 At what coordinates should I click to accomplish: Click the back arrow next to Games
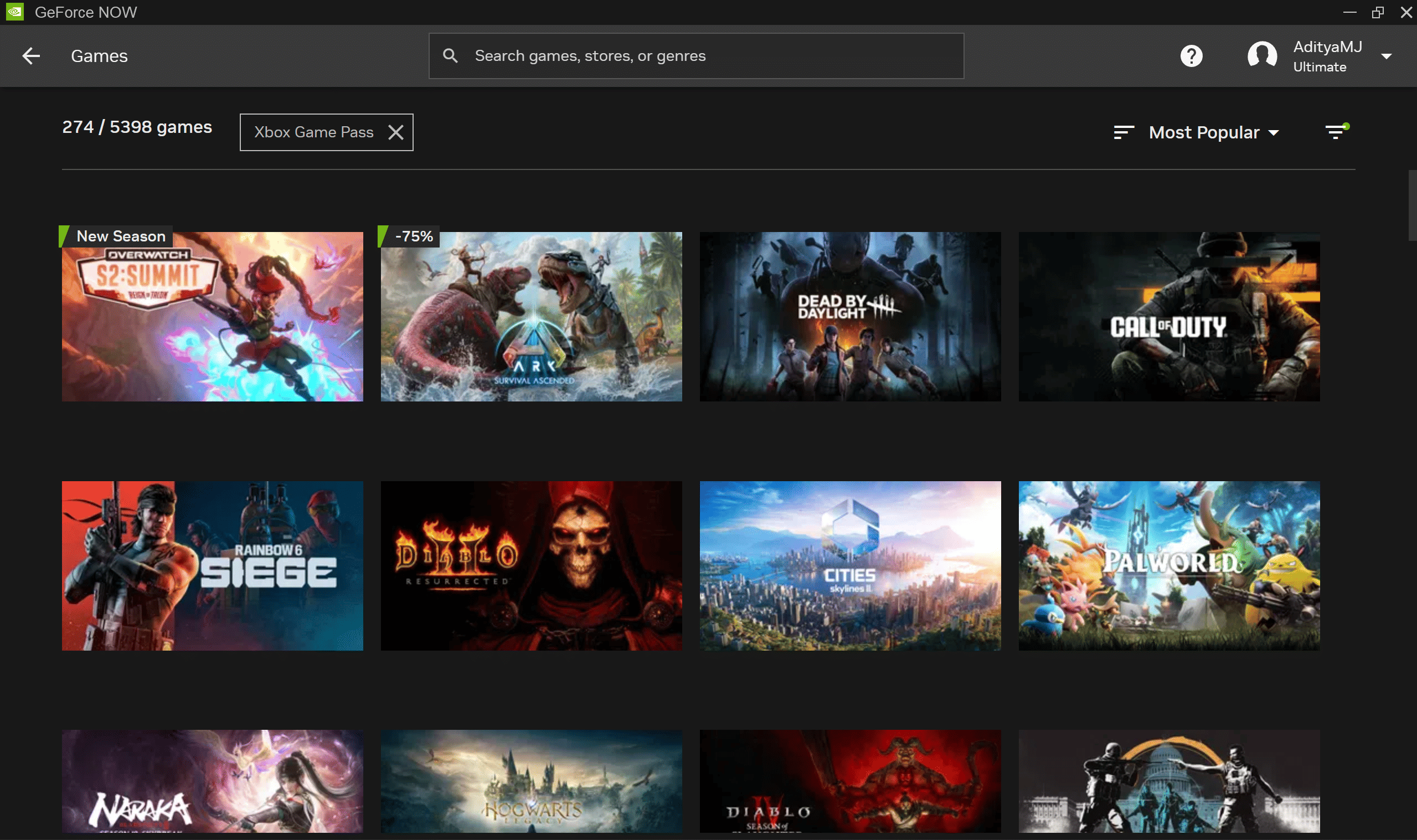[x=31, y=55]
